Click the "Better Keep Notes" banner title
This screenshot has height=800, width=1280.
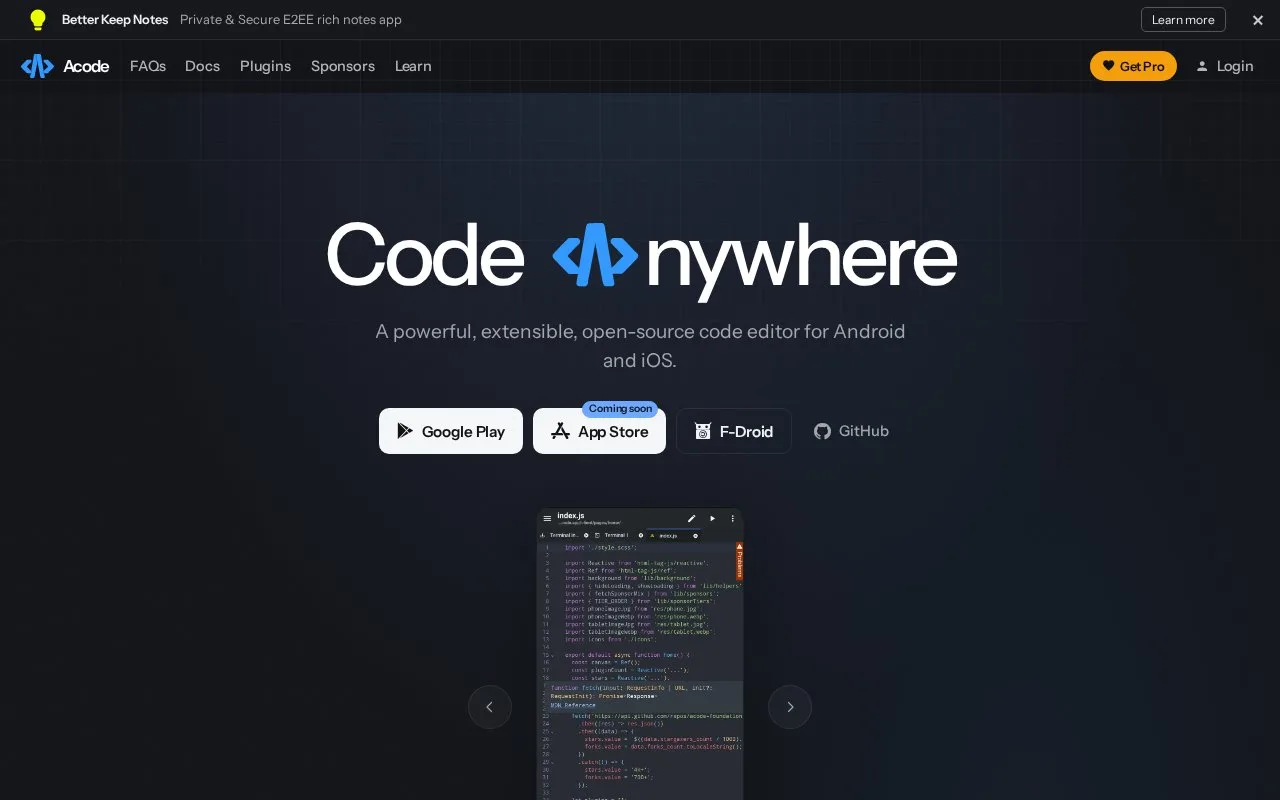pyautogui.click(x=115, y=20)
